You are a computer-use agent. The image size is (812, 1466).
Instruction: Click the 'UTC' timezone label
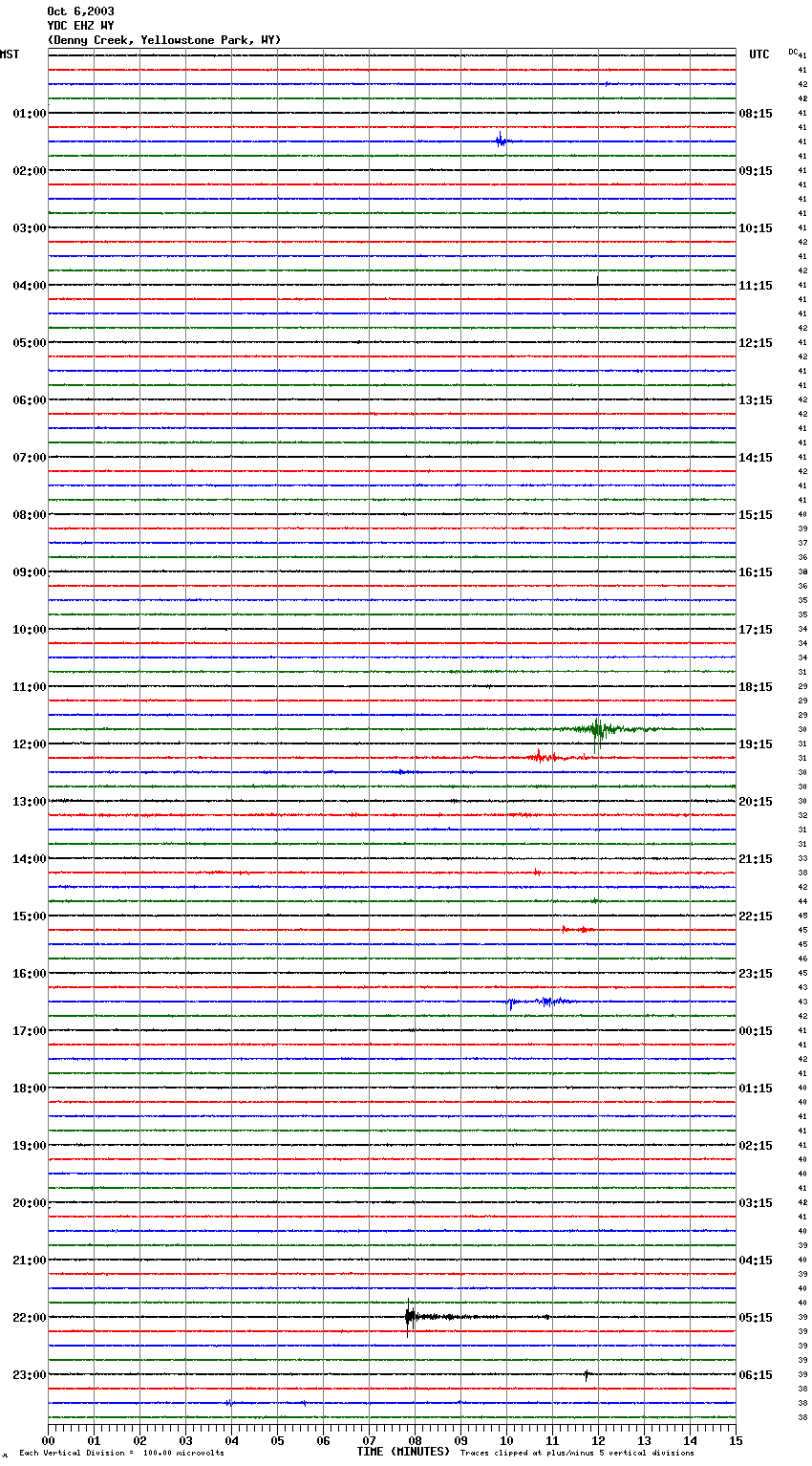coord(759,54)
